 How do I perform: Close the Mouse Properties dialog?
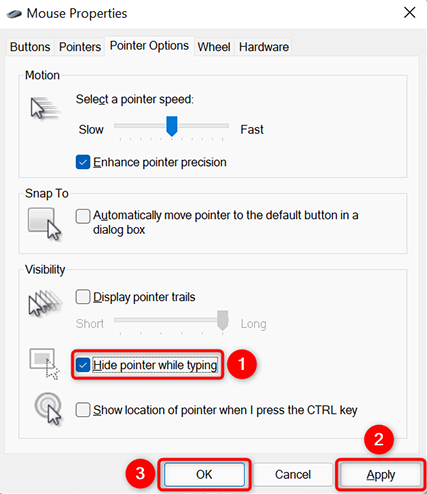pos(409,13)
